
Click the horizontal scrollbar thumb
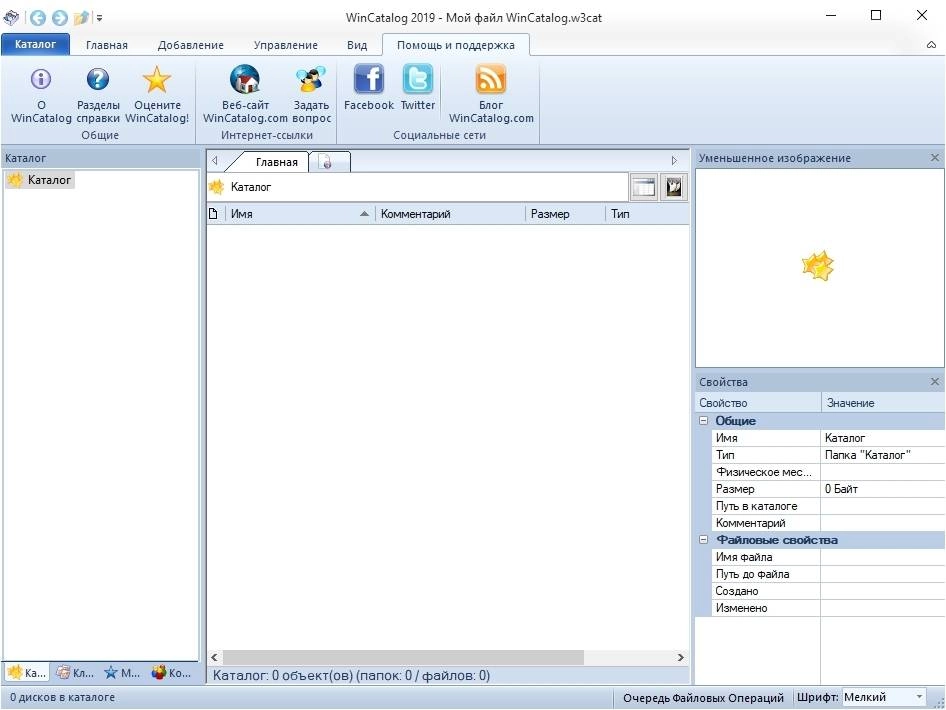(403, 658)
